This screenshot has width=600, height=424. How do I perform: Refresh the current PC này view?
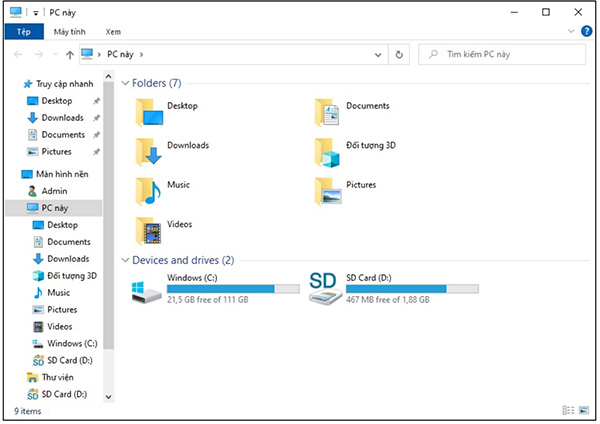(x=399, y=55)
